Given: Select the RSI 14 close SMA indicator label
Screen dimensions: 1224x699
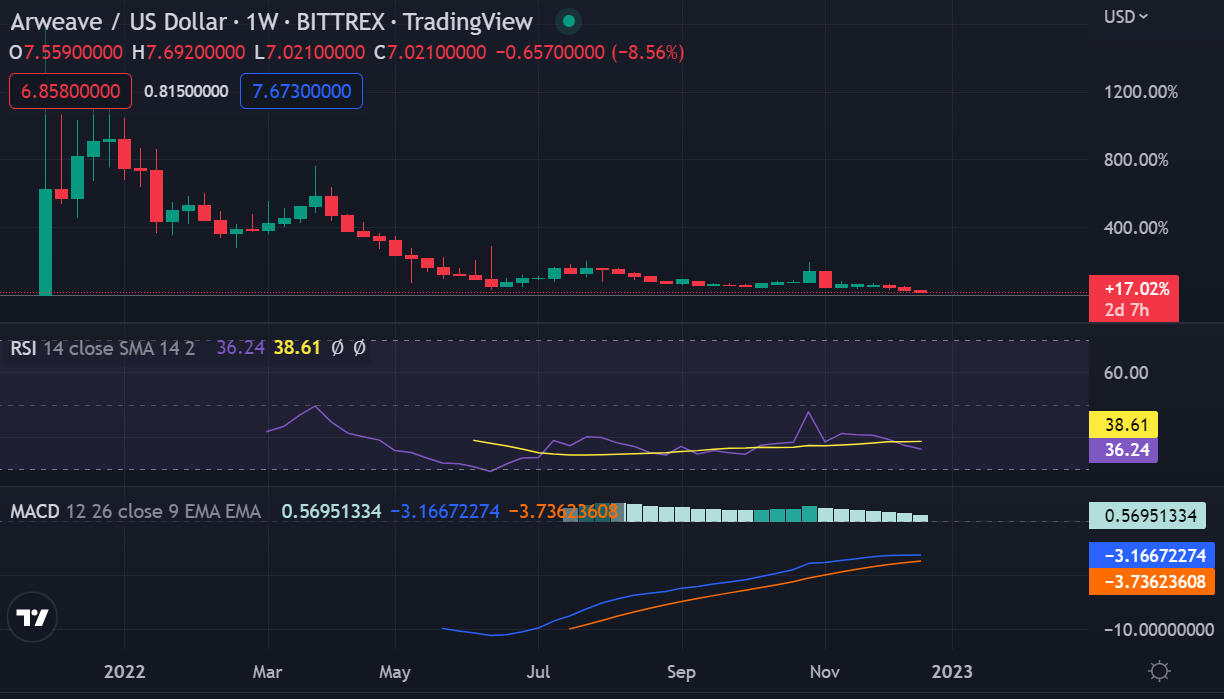Looking at the screenshot, I should (x=103, y=348).
